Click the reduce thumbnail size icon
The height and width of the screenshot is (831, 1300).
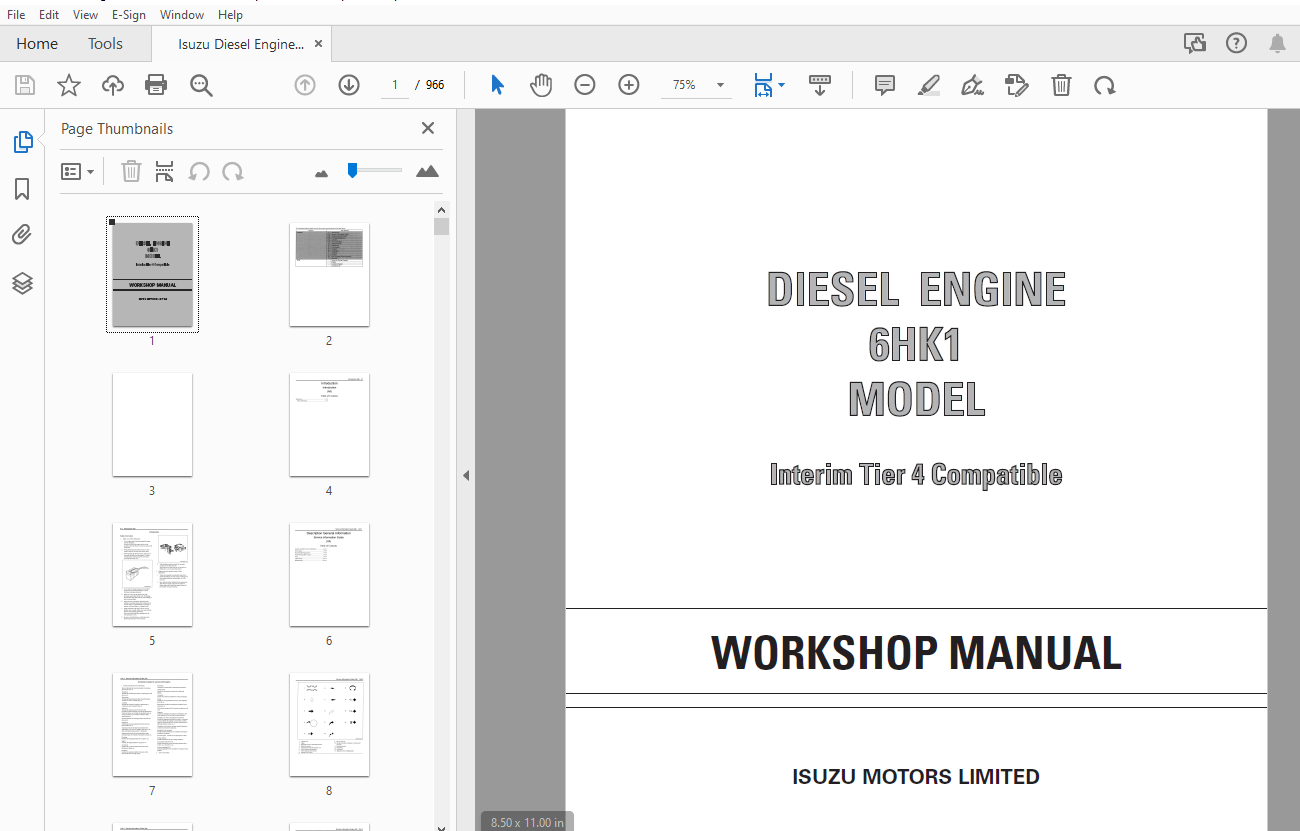321,173
